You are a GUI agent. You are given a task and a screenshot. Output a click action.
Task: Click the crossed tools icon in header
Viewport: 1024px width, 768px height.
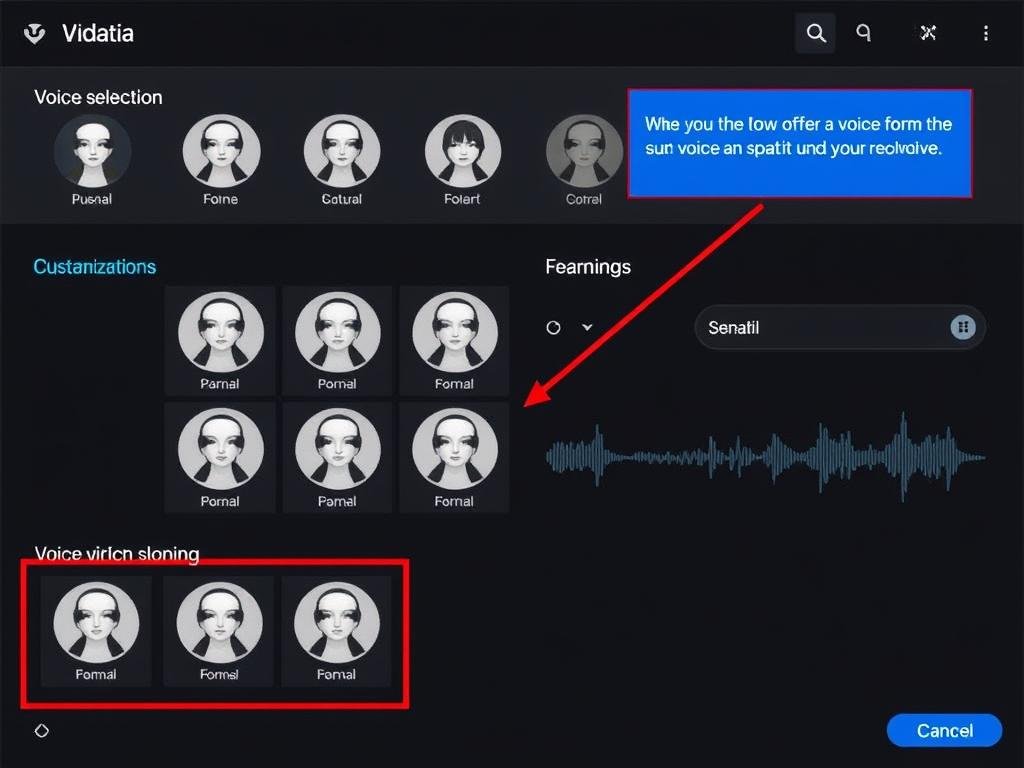[928, 33]
